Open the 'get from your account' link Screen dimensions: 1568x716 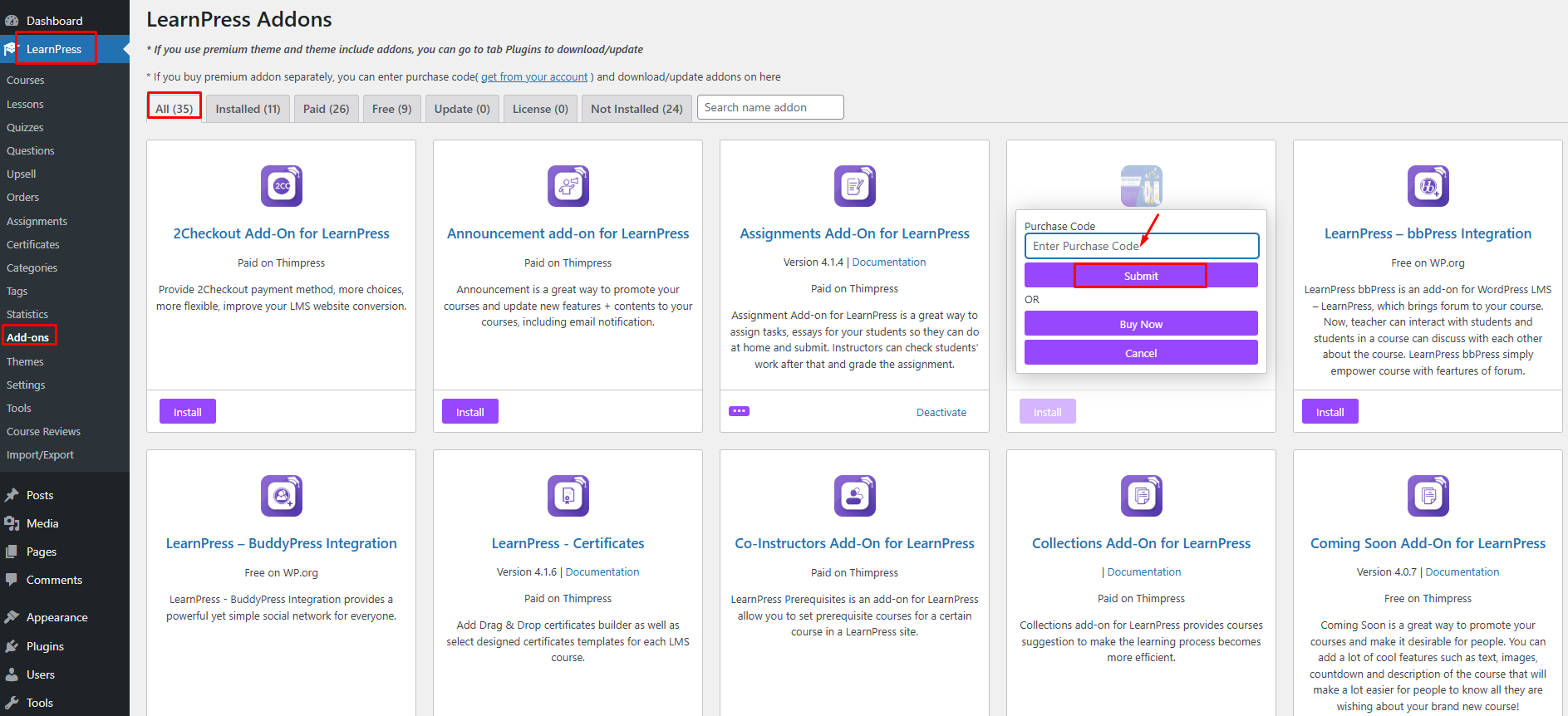[x=534, y=76]
